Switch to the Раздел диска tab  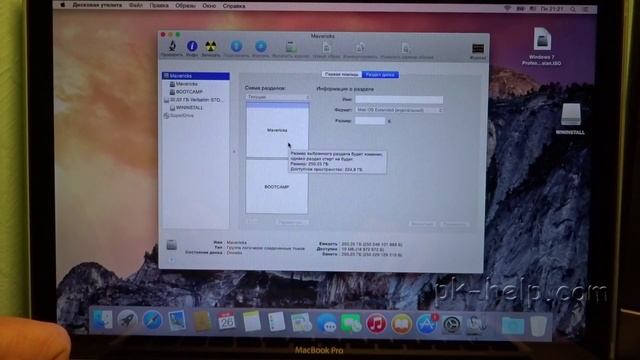380,74
